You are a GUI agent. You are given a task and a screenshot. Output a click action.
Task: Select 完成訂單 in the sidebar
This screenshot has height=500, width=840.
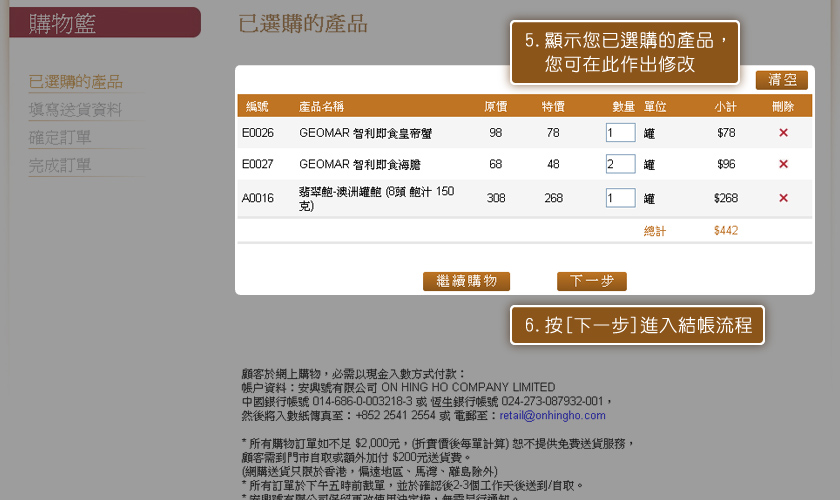point(60,166)
